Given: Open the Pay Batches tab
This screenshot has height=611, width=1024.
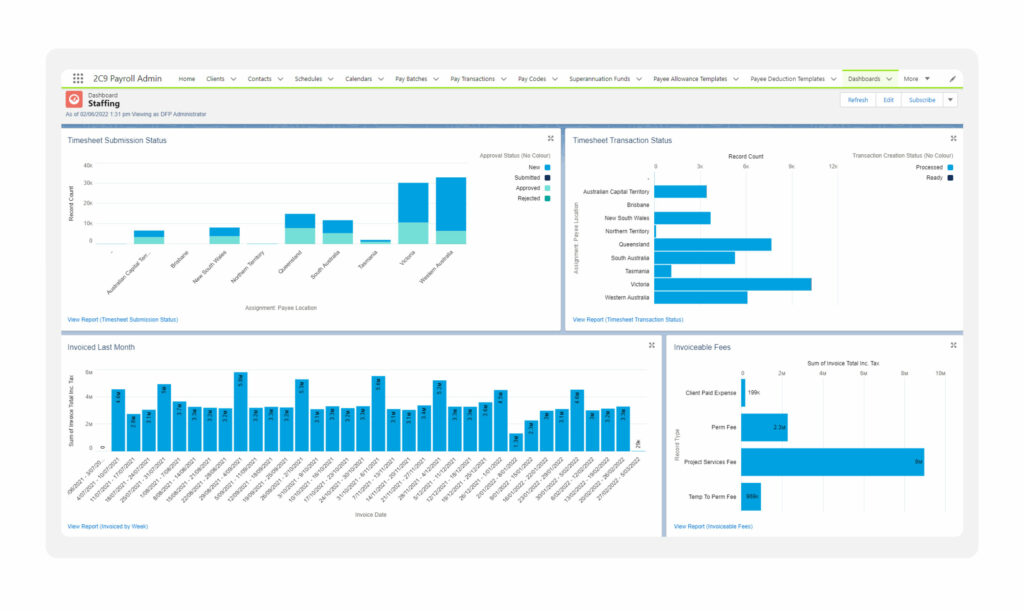Looking at the screenshot, I should tap(411, 79).
